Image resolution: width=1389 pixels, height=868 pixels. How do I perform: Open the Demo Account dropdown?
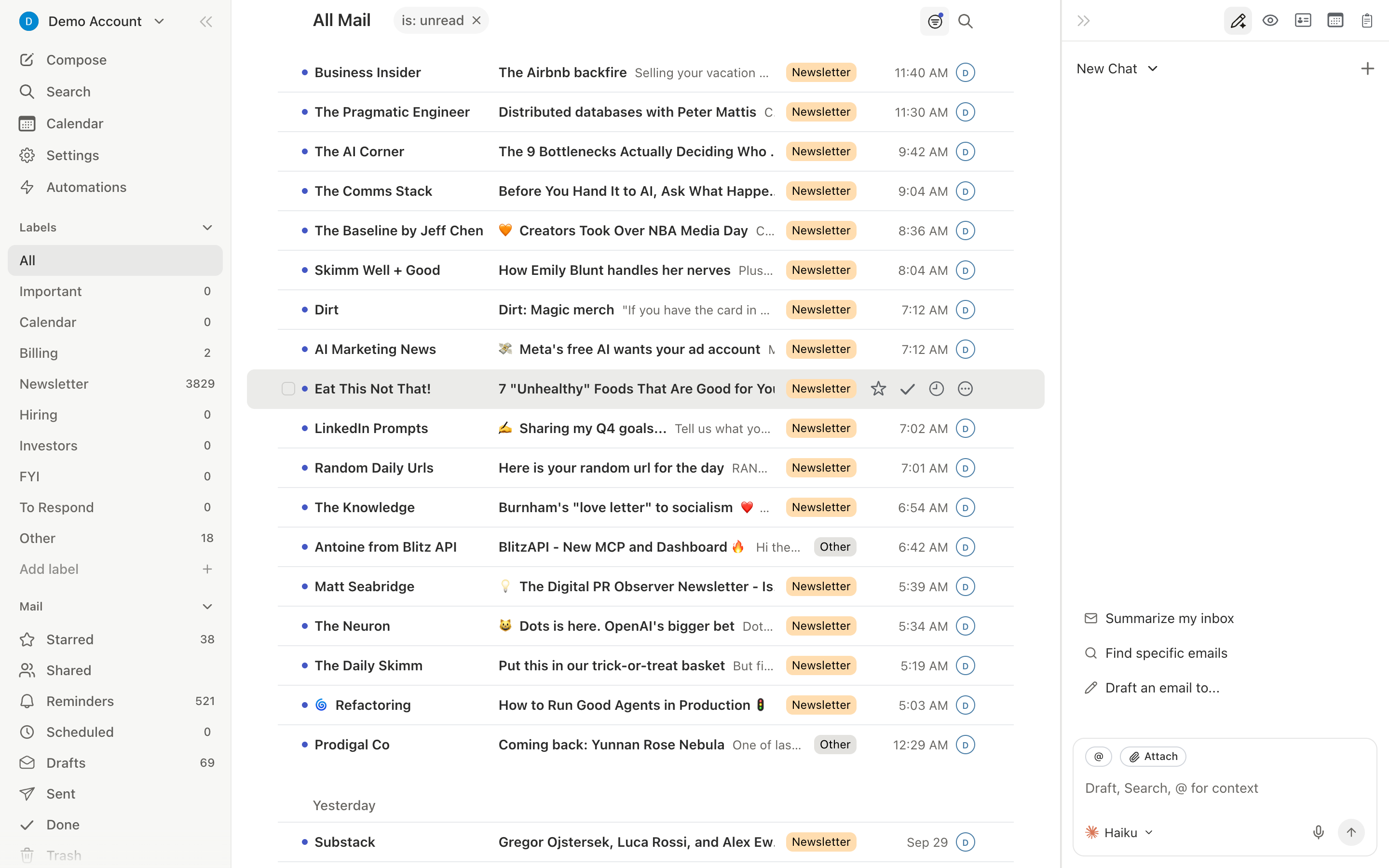coord(92,21)
